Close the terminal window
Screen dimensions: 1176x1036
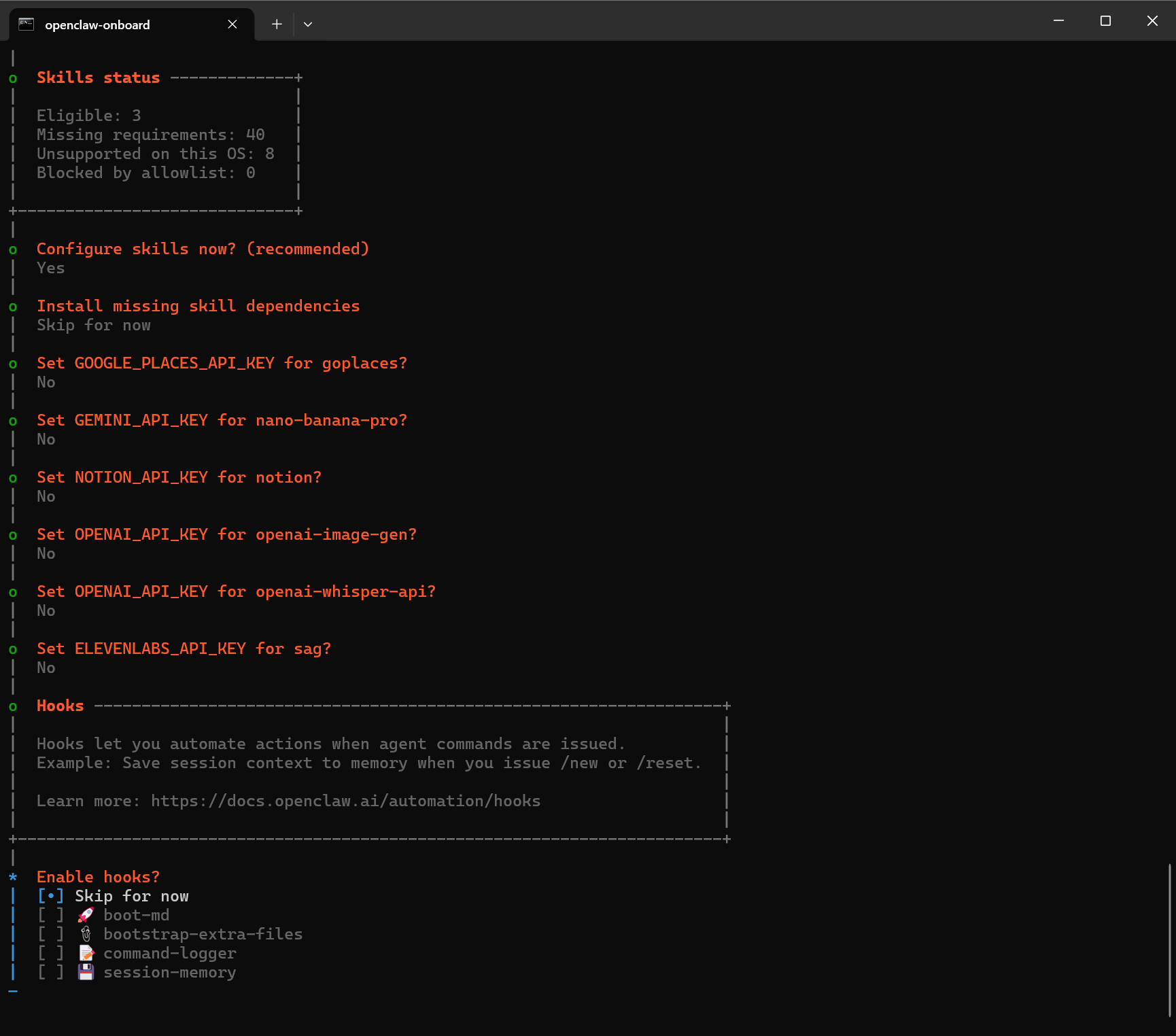click(1152, 21)
